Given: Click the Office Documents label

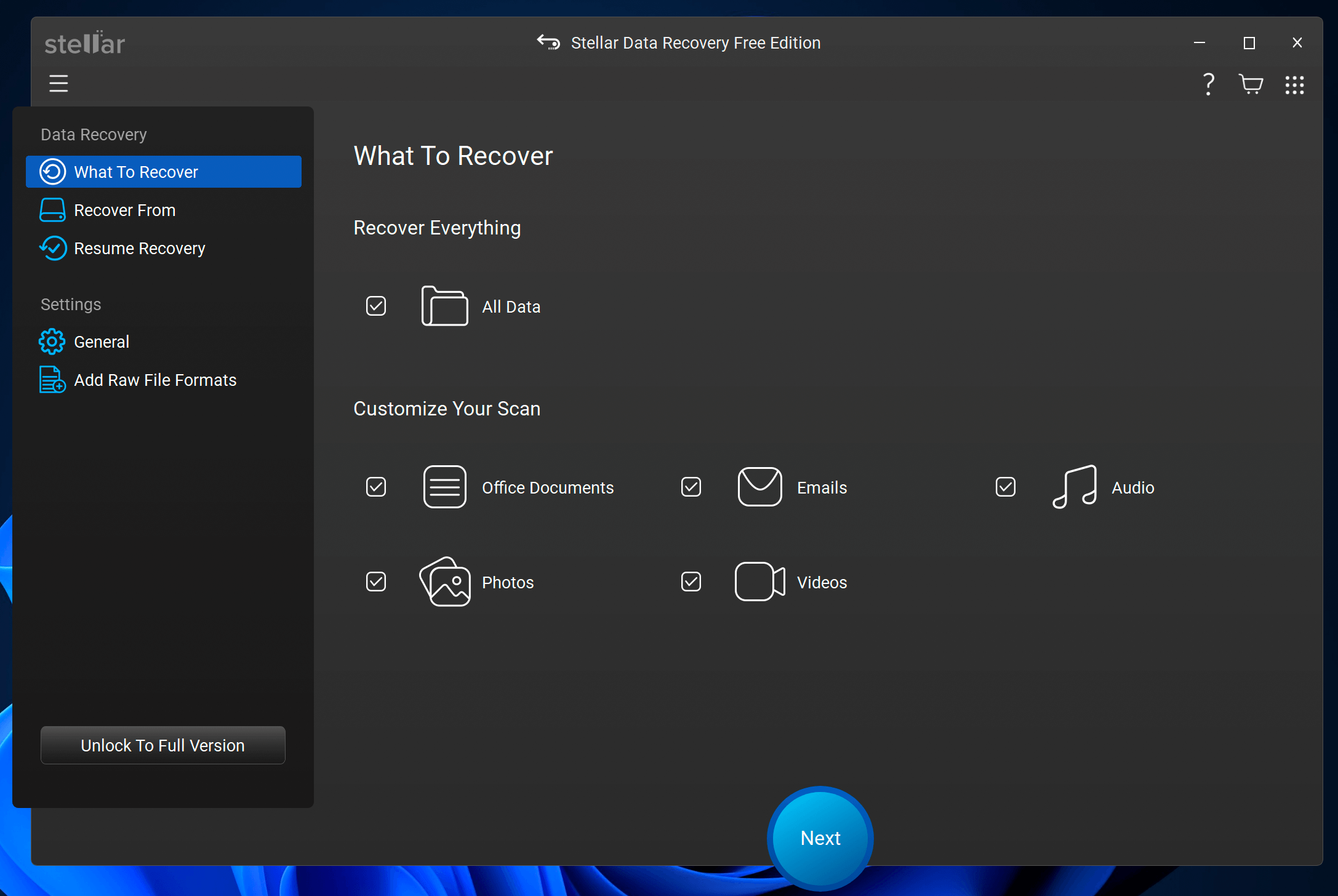Looking at the screenshot, I should [548, 487].
